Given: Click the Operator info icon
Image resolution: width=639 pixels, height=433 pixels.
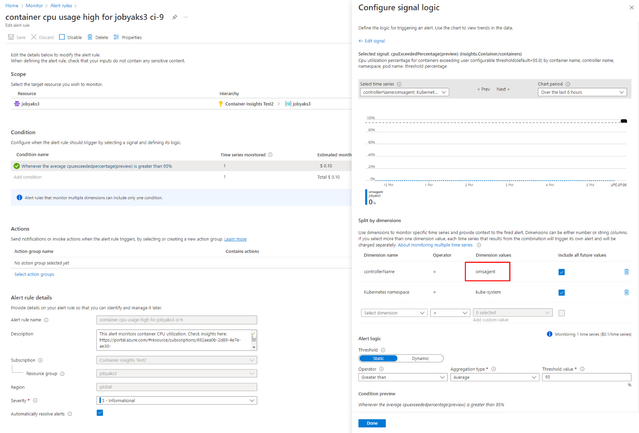Looking at the screenshot, I should [x=381, y=369].
